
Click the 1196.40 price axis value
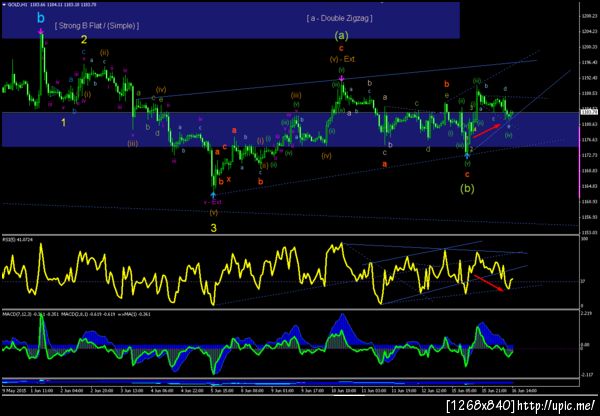[590, 62]
